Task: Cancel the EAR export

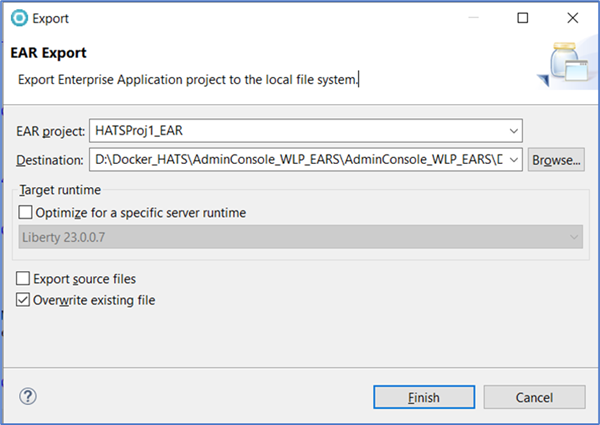Action: [534, 397]
